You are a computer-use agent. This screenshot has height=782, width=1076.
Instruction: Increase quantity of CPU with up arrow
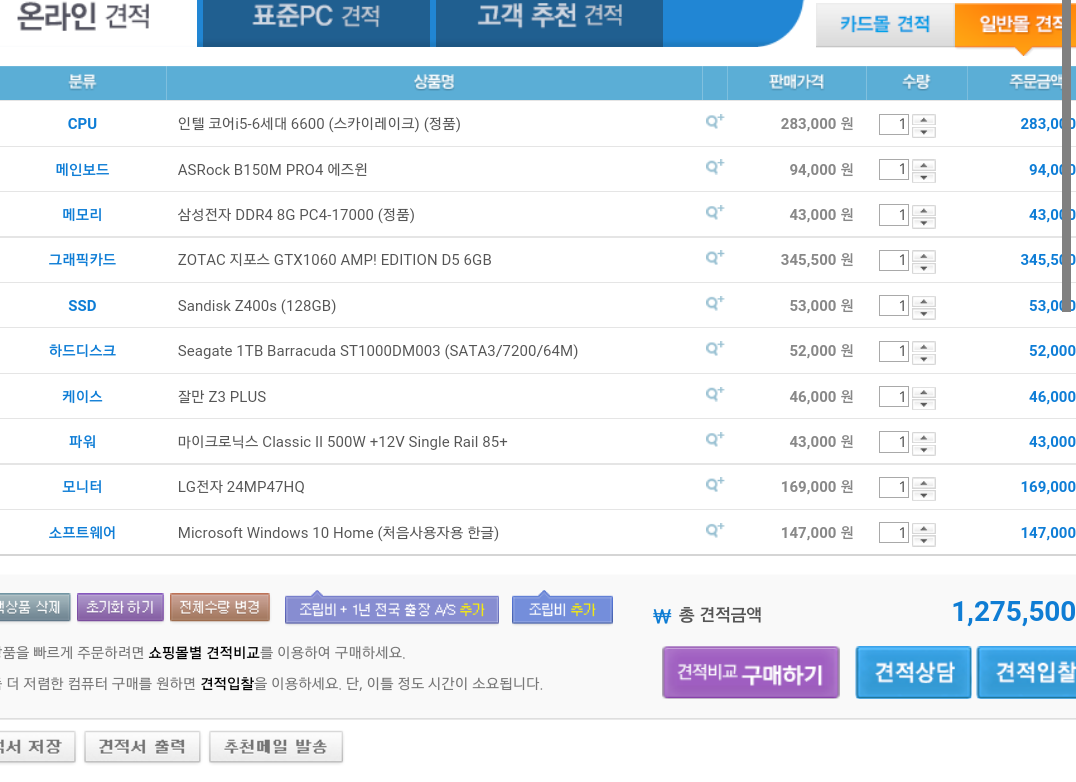[x=924, y=119]
